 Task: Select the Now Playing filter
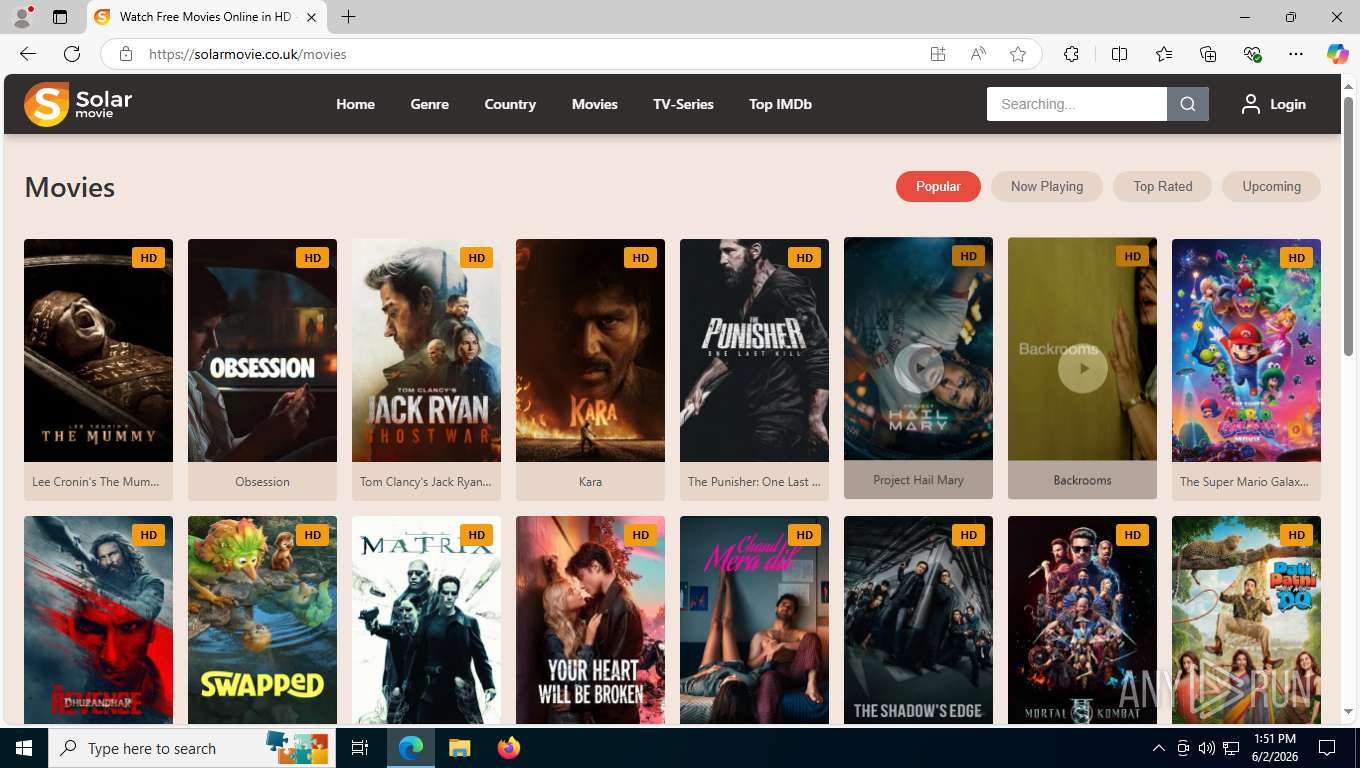click(1047, 186)
